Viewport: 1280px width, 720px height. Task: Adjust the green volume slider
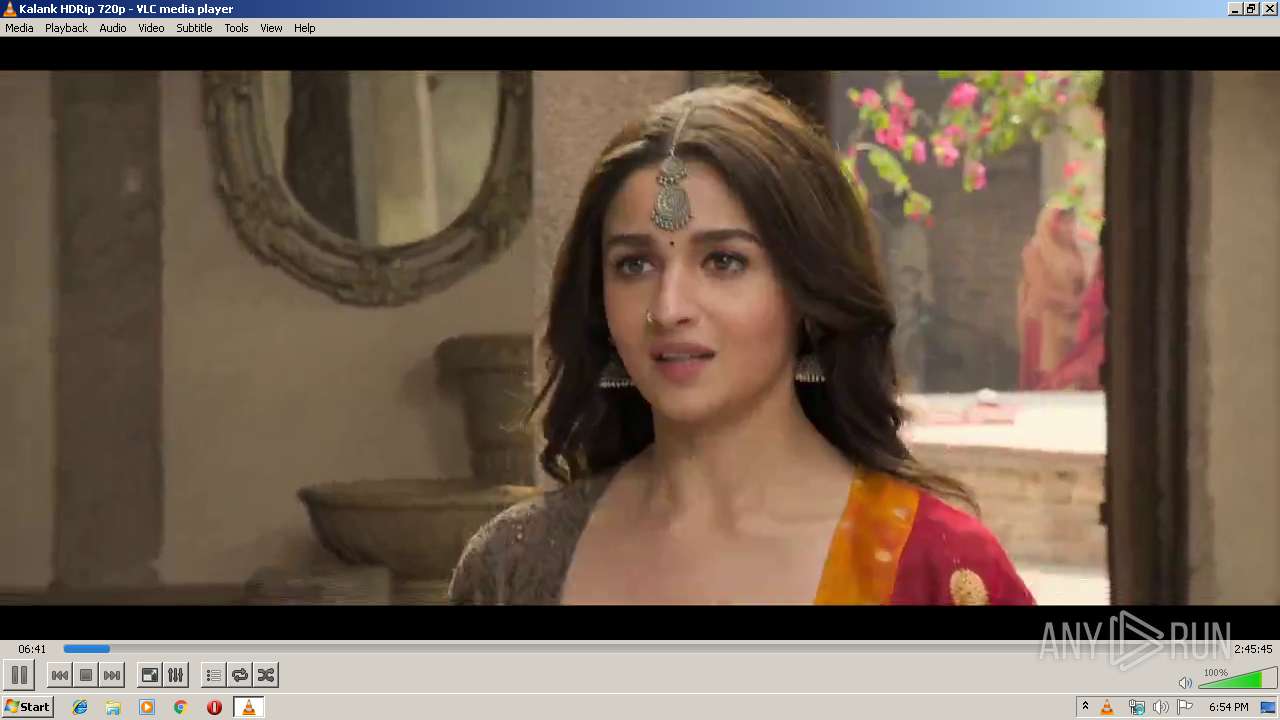tap(1237, 679)
